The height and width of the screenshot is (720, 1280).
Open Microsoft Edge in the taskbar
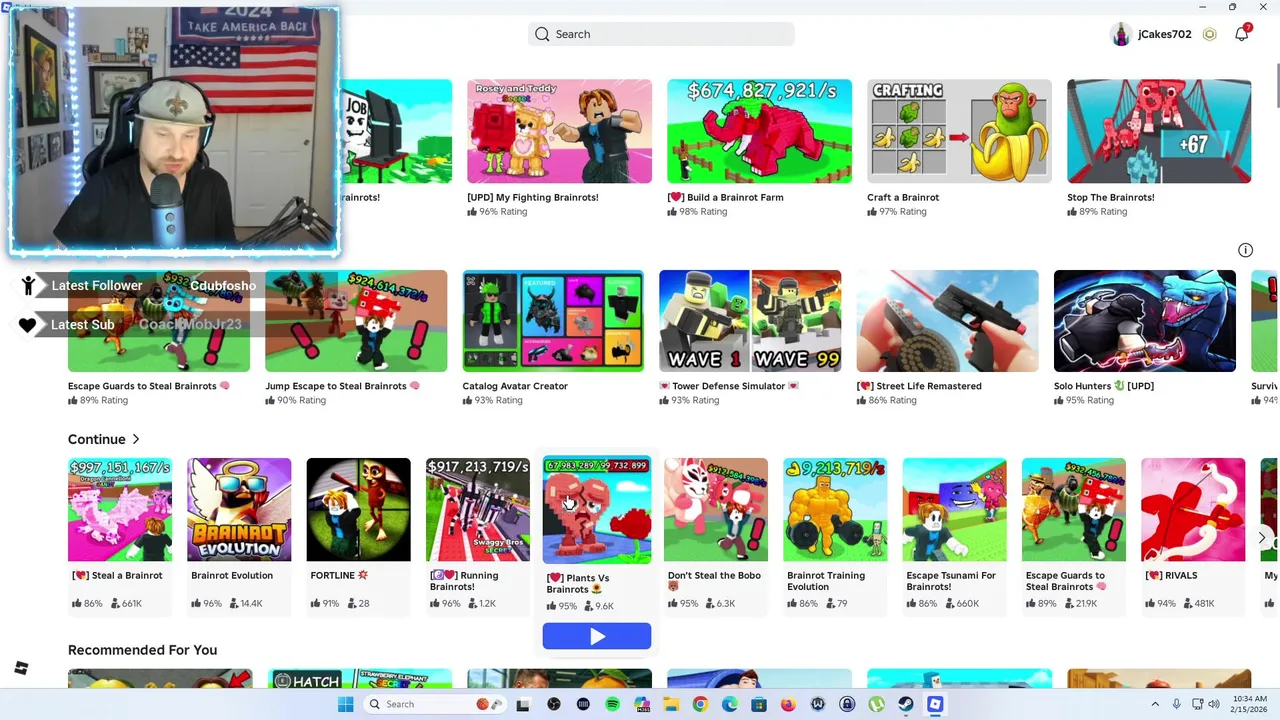729,704
